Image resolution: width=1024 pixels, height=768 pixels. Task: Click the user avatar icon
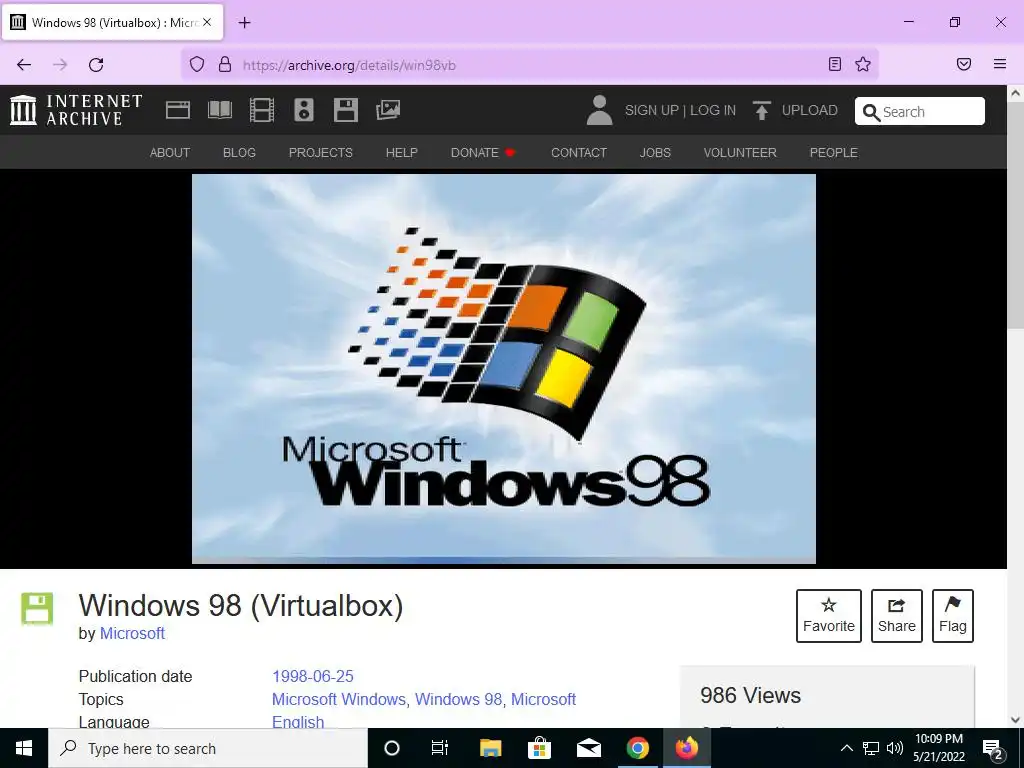point(599,110)
